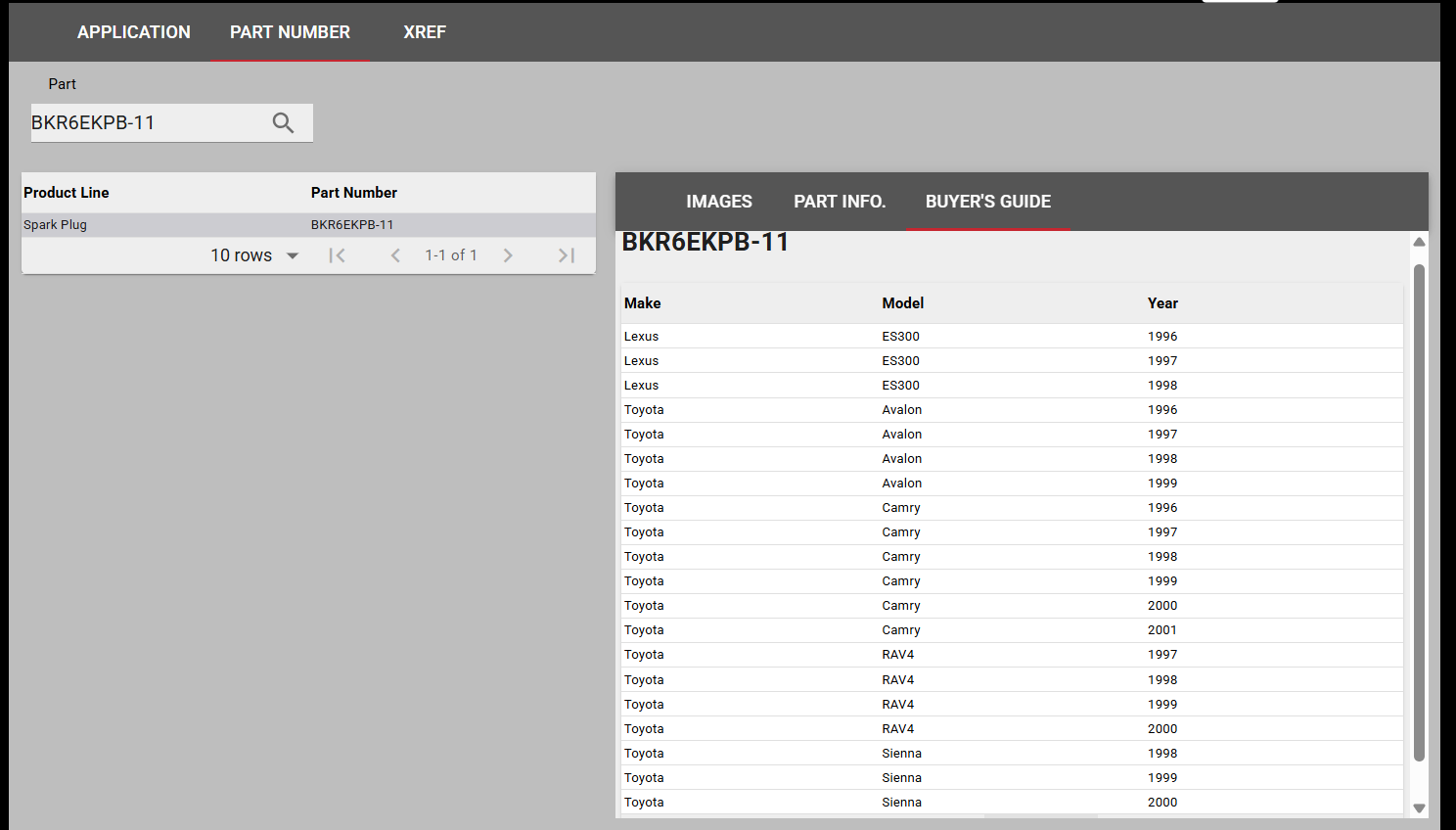Image resolution: width=1456 pixels, height=830 pixels.
Task: Open the XREF tab
Action: [425, 32]
